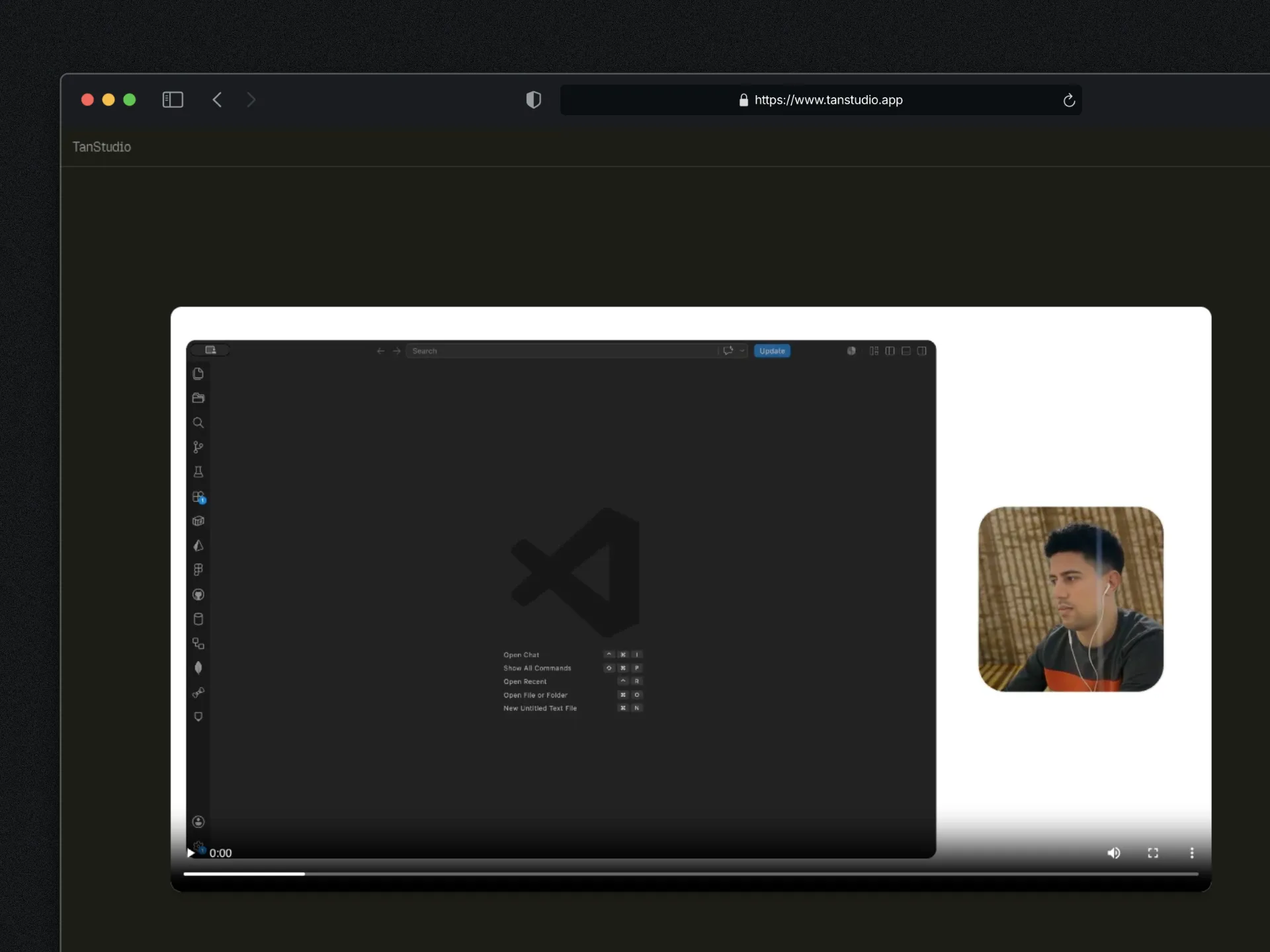
Task: Click the 3D box package icon
Action: pos(198,521)
